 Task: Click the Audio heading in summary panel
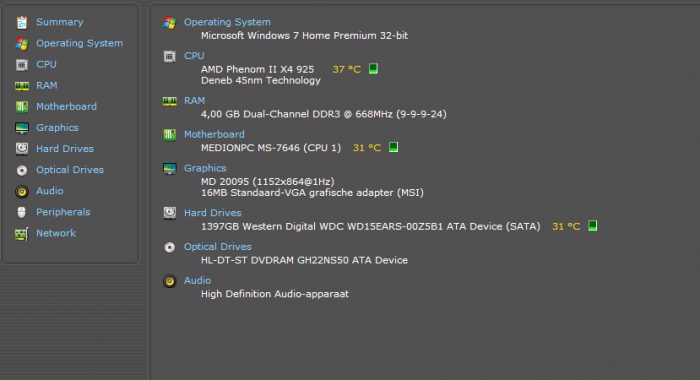[x=197, y=280]
